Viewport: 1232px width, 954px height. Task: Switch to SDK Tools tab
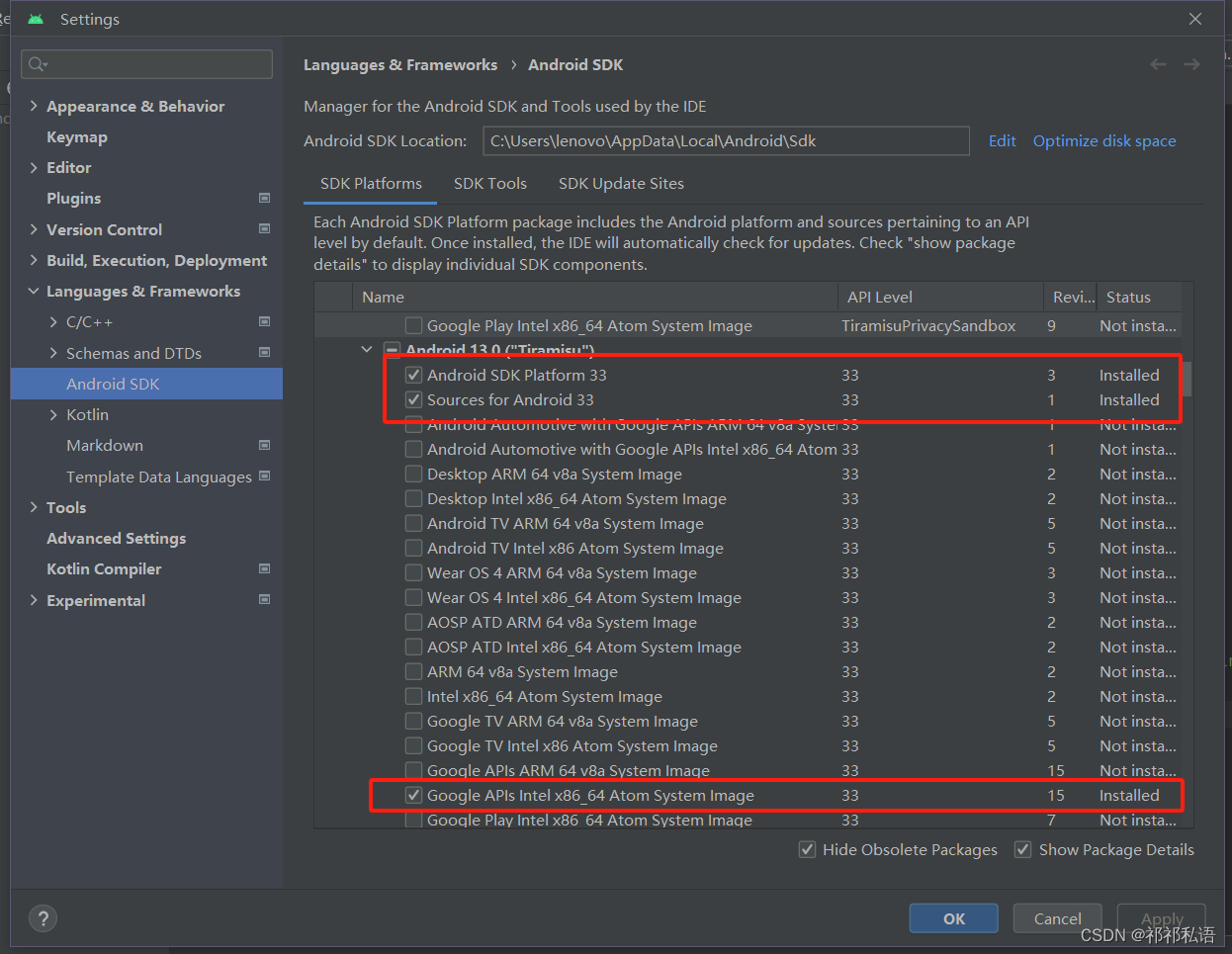[x=490, y=183]
